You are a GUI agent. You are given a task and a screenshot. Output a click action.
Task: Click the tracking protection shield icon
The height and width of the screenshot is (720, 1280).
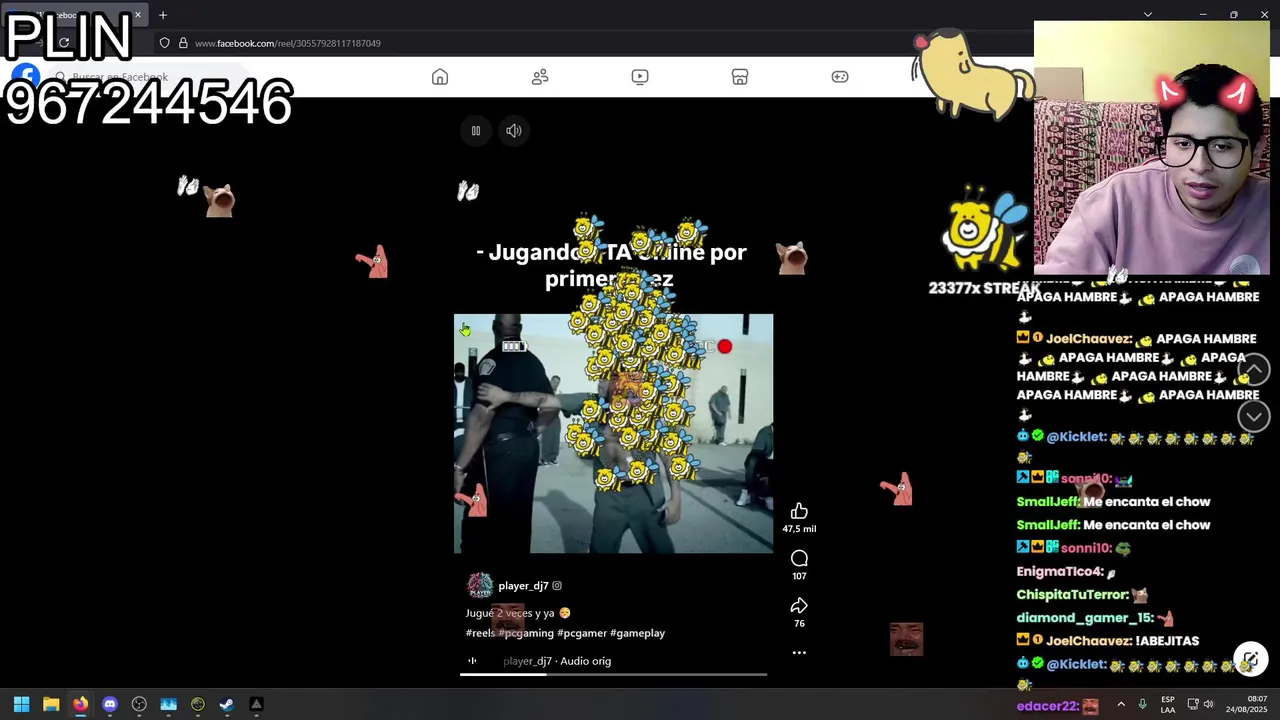click(x=165, y=43)
